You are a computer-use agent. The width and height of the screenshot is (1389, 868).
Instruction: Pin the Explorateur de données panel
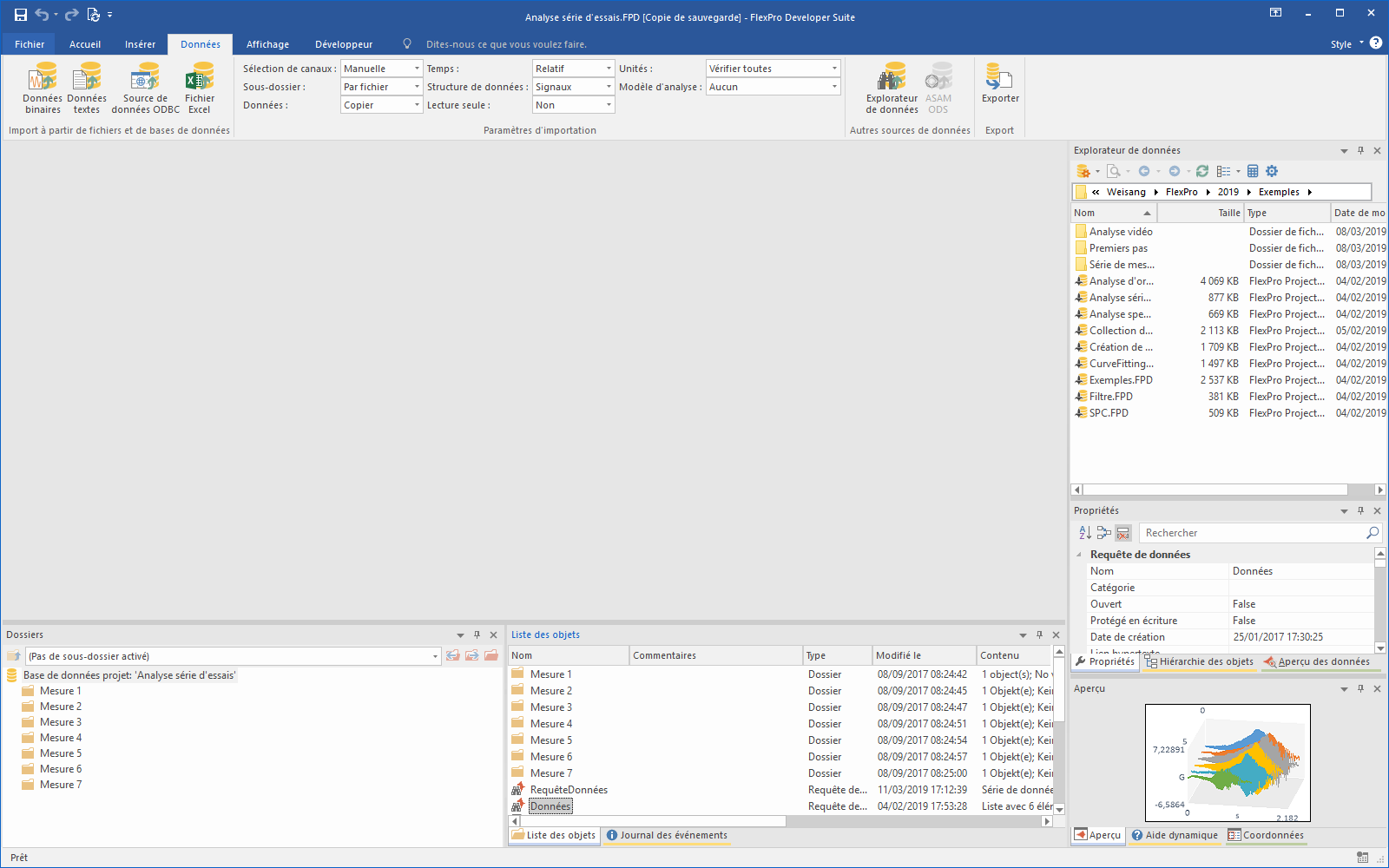coord(1360,150)
